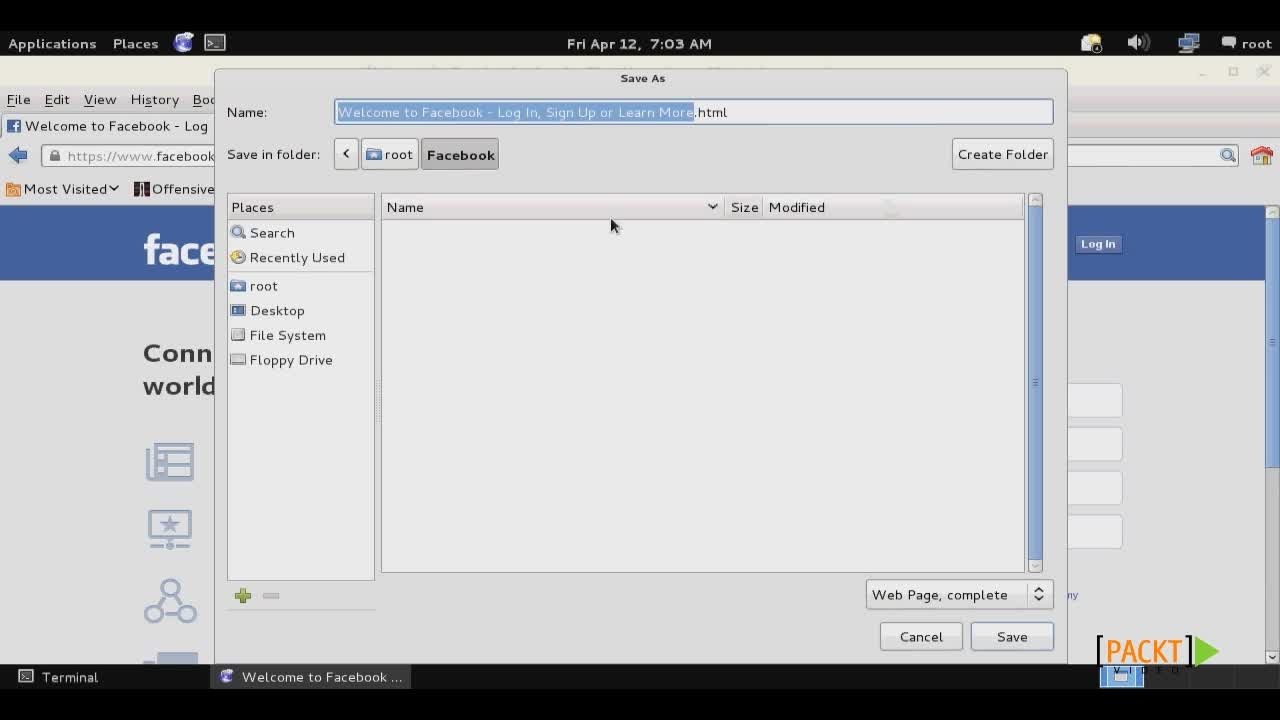
Task: Click the search magnifier in browser search box
Action: (1227, 155)
